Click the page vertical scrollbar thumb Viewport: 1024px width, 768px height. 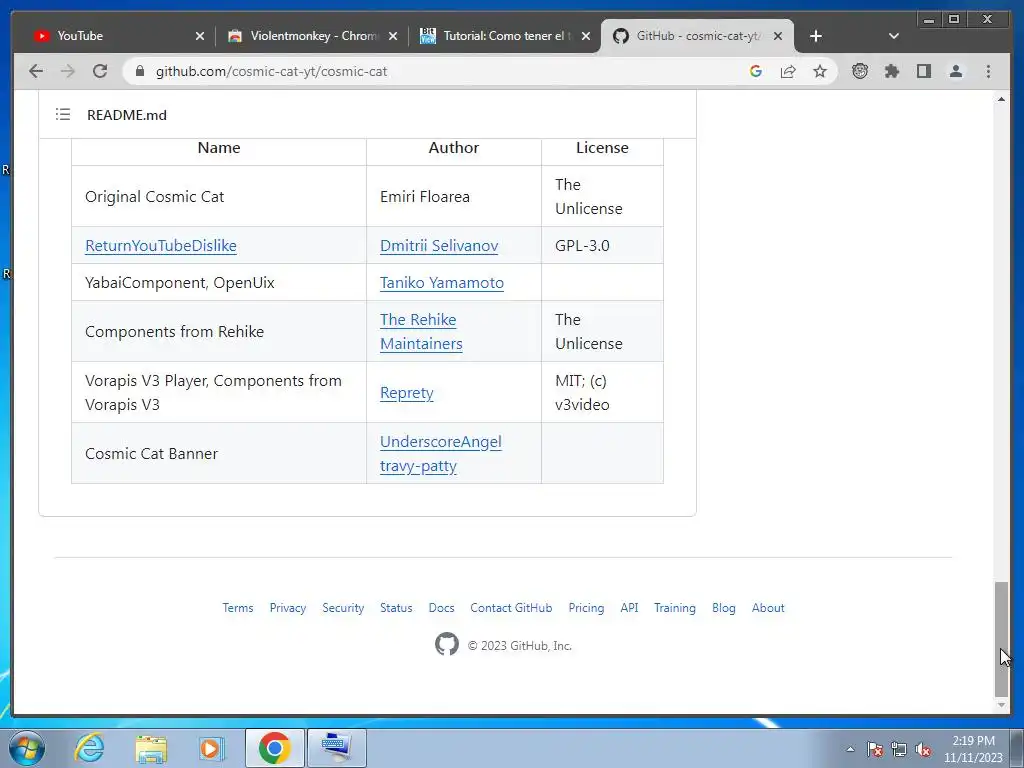pyautogui.click(x=1001, y=639)
